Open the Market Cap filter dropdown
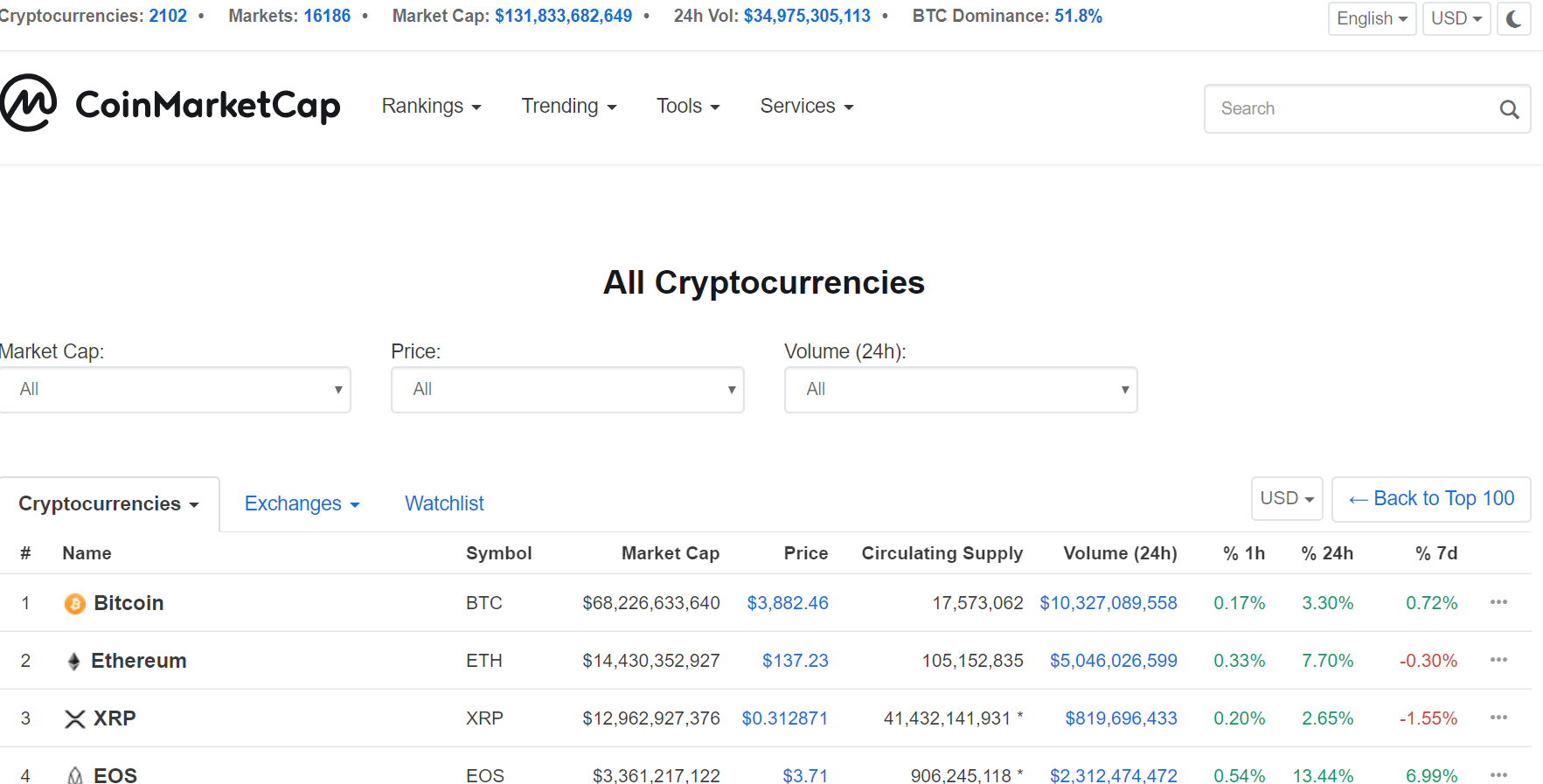Screen dimensions: 1543x784 [x=175, y=390]
